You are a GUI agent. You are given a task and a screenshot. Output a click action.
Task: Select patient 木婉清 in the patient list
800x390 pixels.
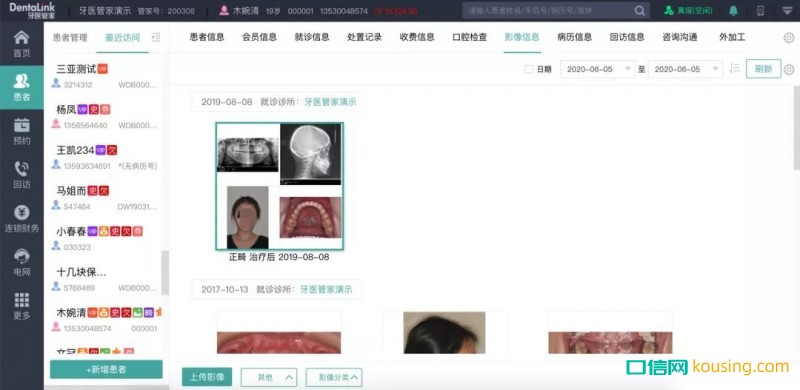(106, 320)
